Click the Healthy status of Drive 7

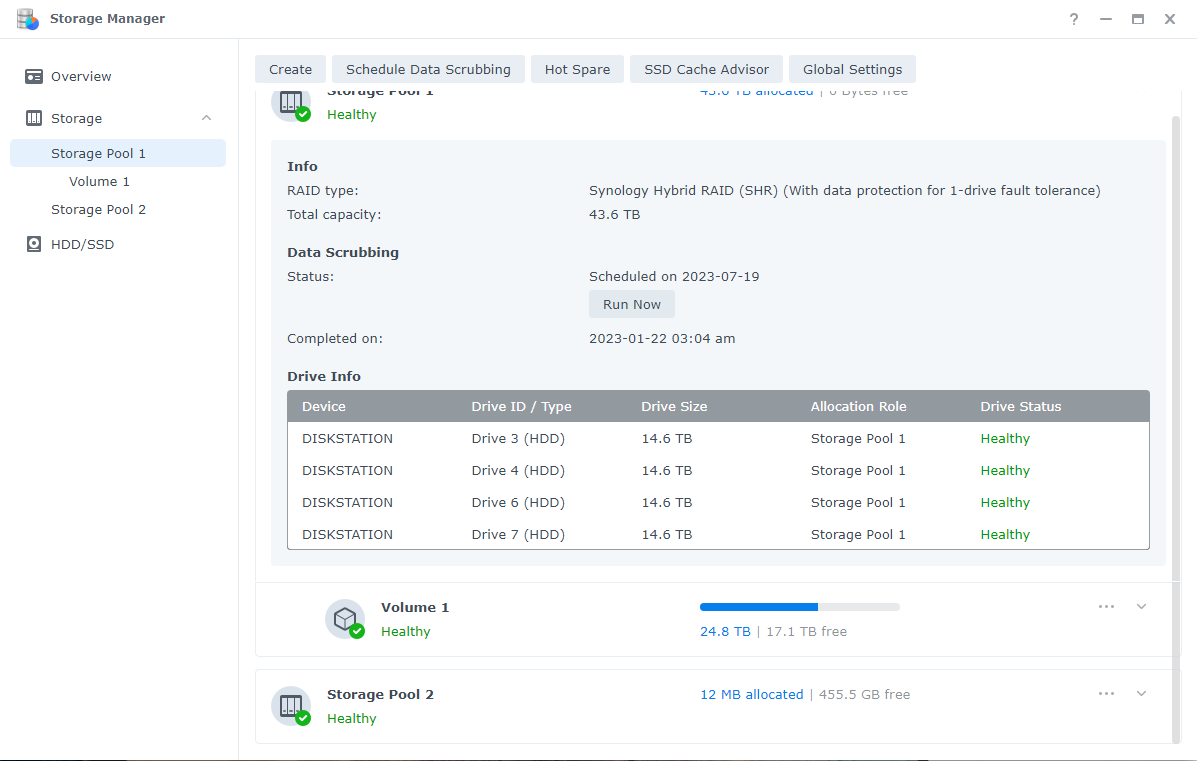[x=1005, y=535]
